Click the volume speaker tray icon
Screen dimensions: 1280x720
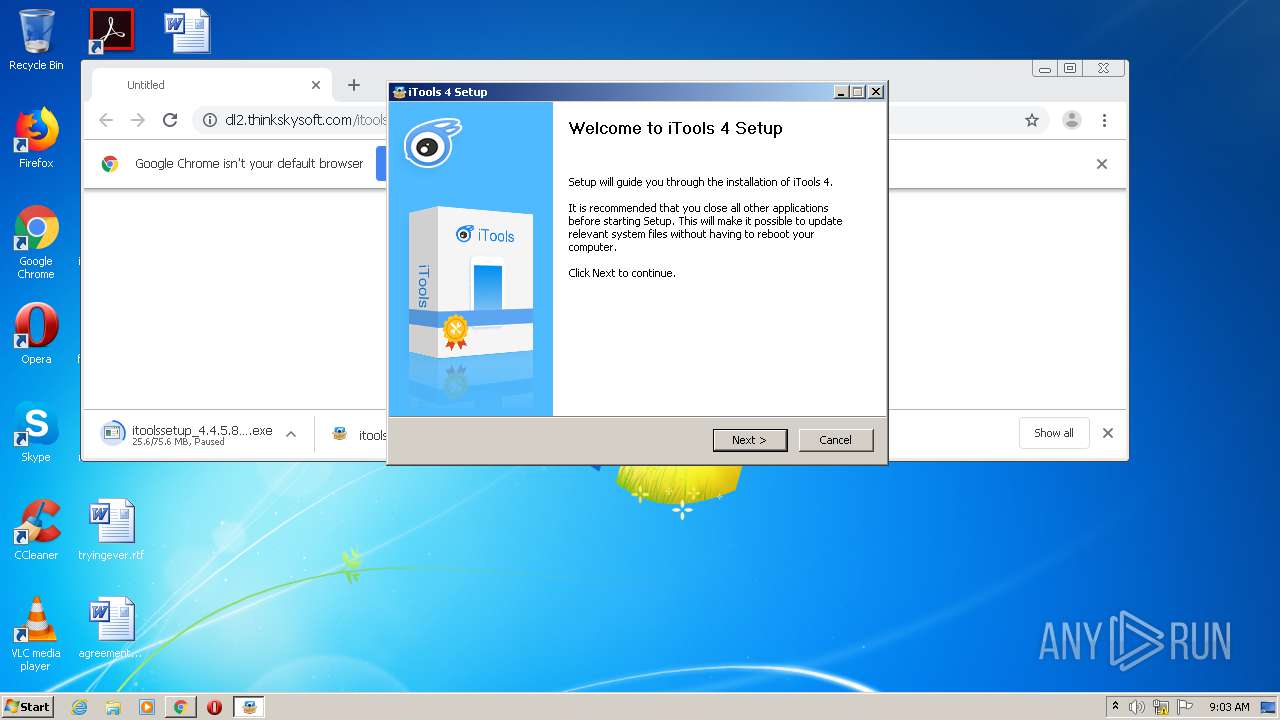pyautogui.click(x=1137, y=707)
